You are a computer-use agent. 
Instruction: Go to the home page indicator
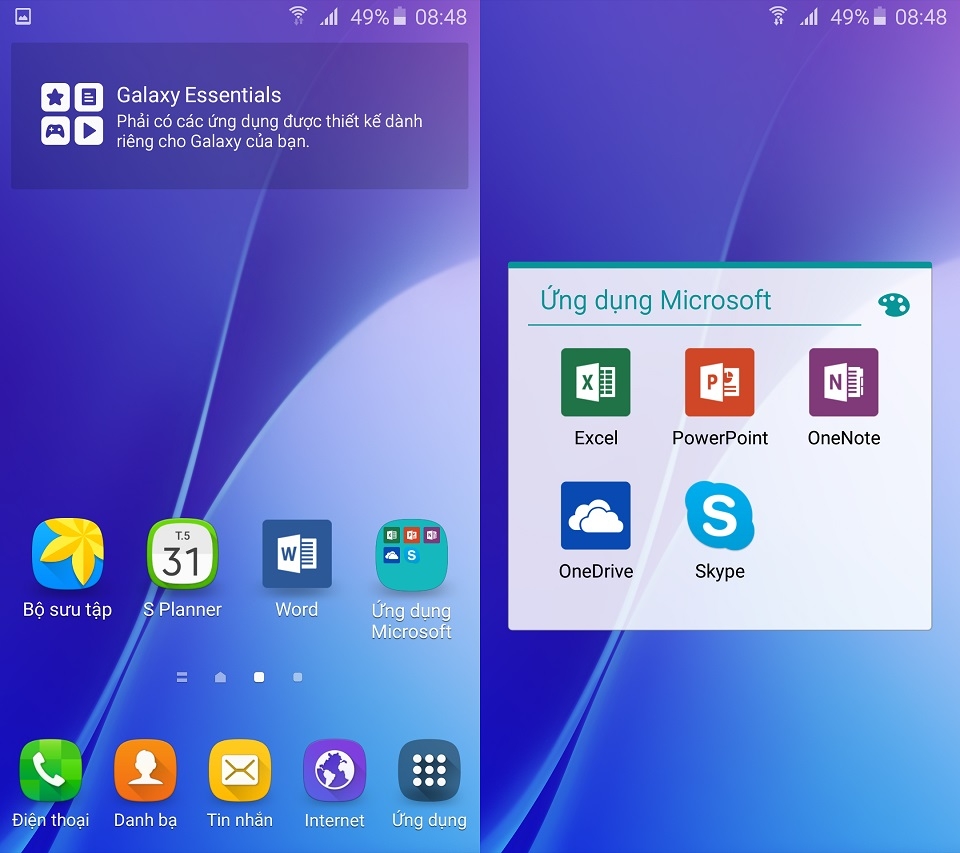pos(220,677)
